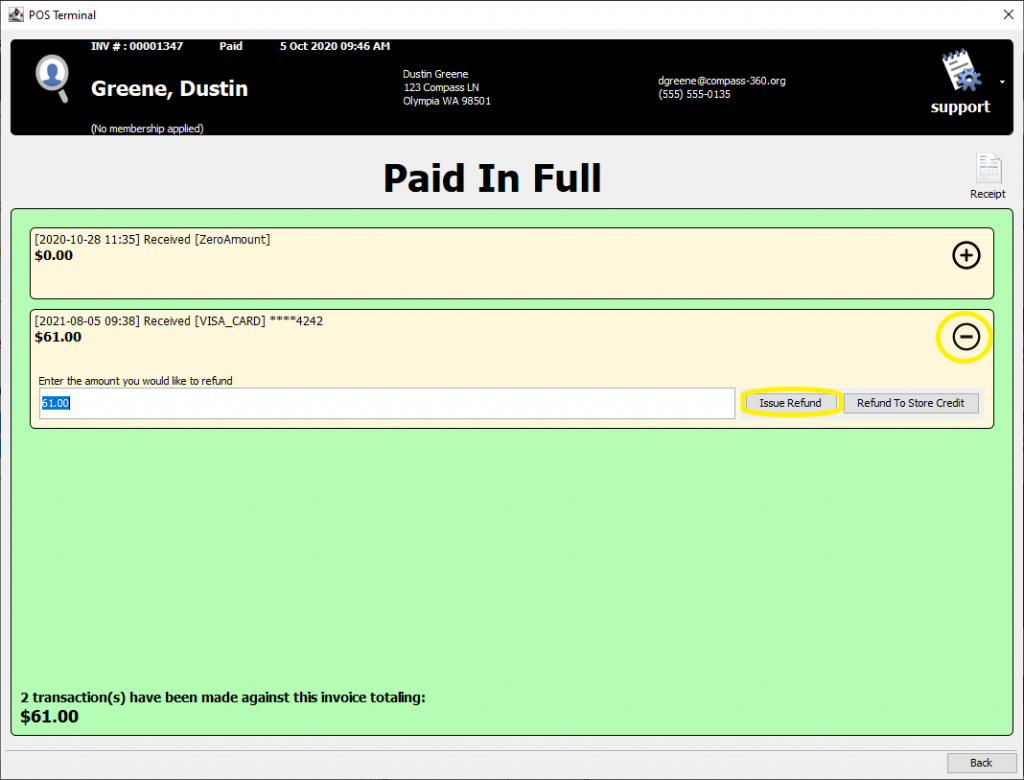Click the phone number (555) 555-0135
Screen dimensions: 1024x780
(x=694, y=94)
